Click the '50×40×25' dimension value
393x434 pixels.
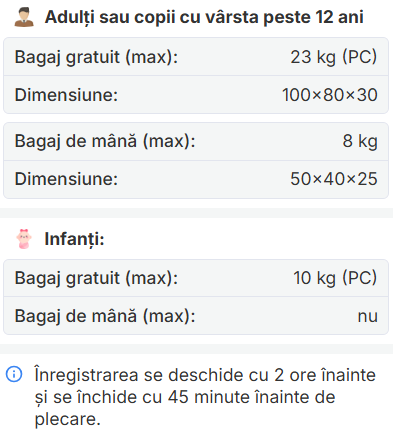pos(334,179)
